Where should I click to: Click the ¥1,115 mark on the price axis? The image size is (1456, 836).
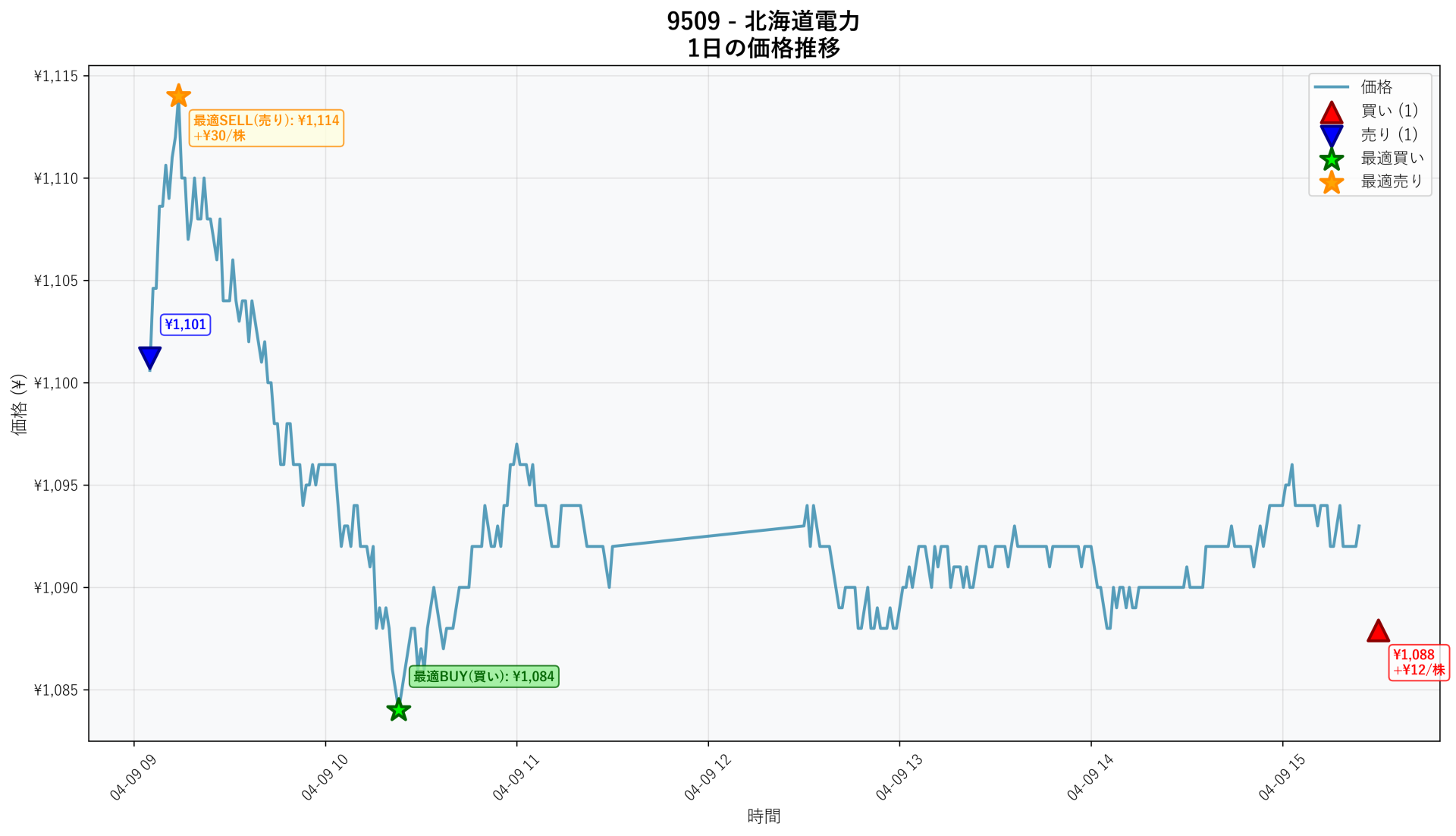click(x=54, y=75)
